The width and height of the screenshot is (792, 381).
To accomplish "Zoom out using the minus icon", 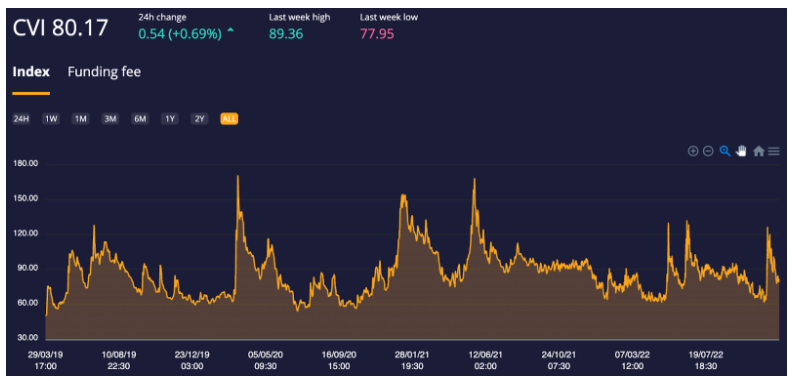I will (x=708, y=151).
